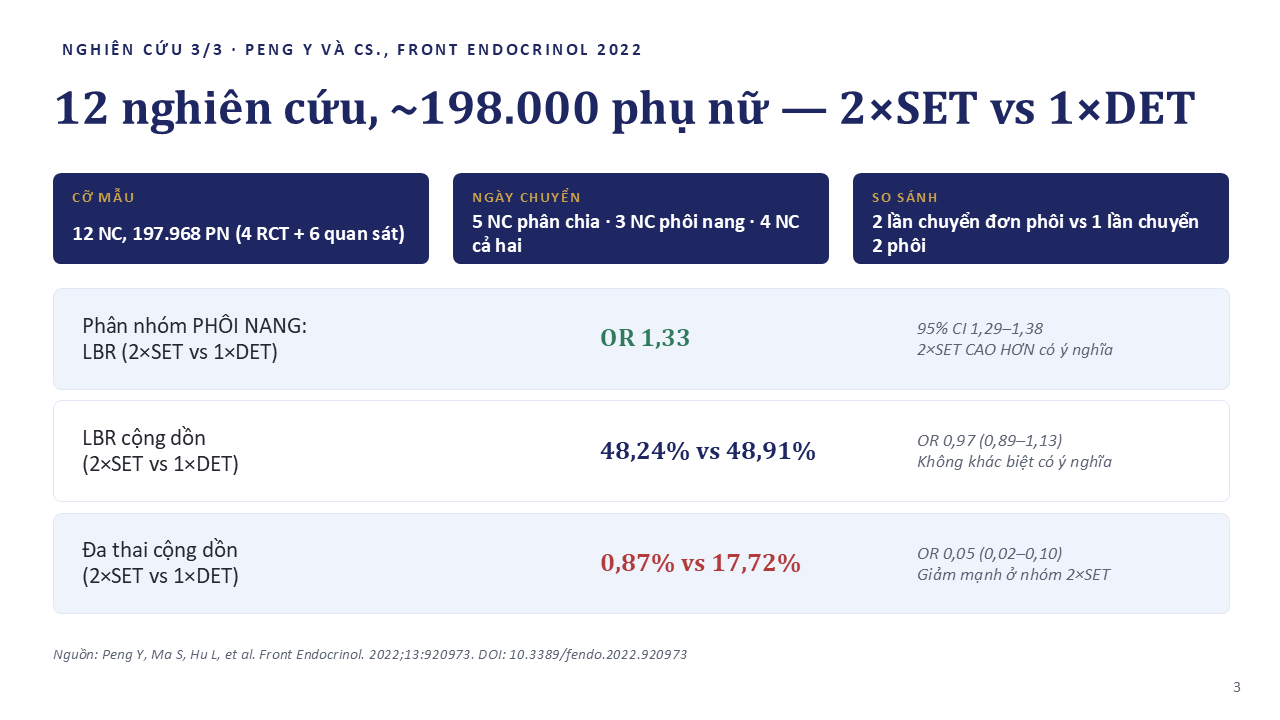Click the 48,24% vs 48,91% value
This screenshot has height=720, width=1280.
(708, 451)
